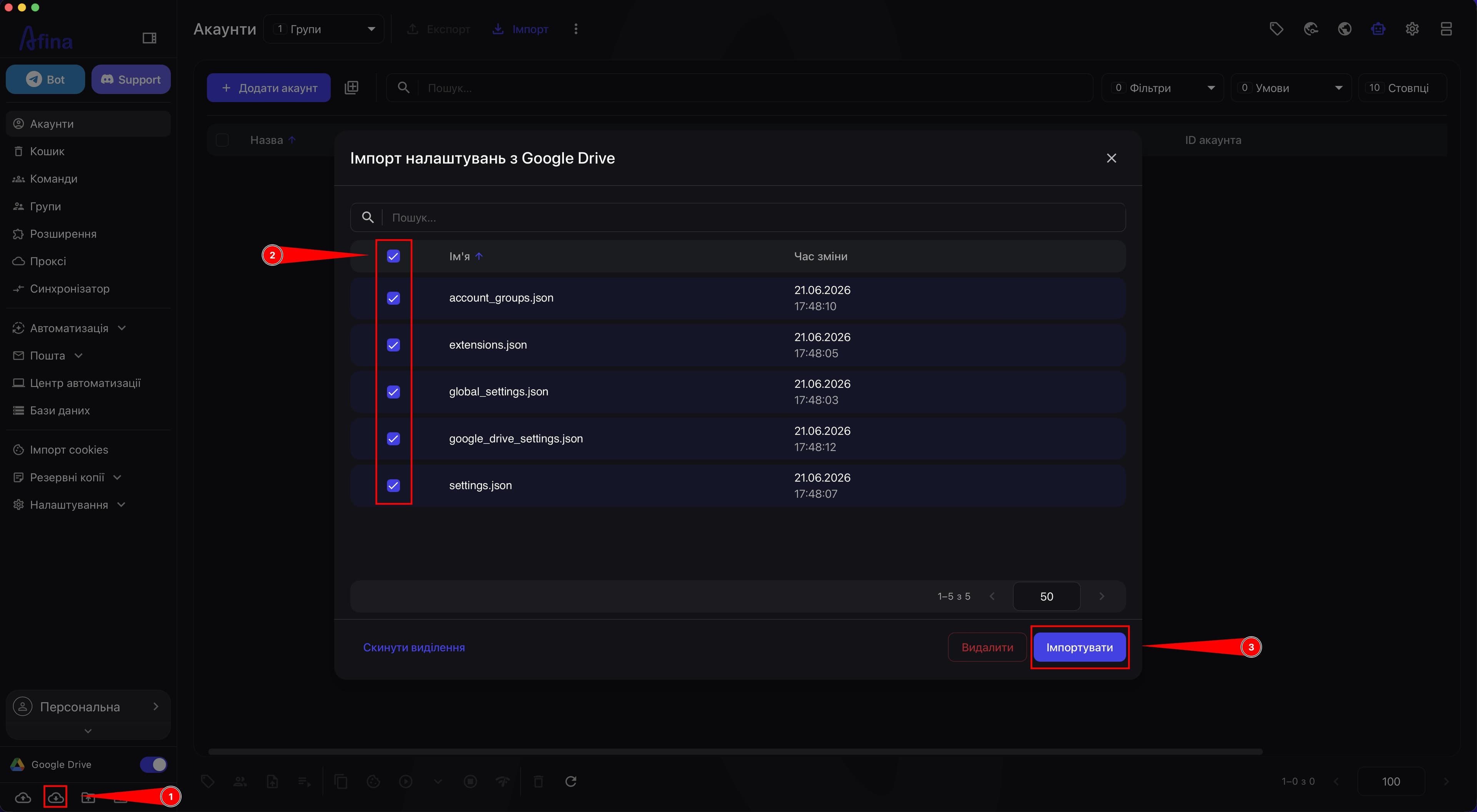
Task: Toggle the Google Drive switch off
Action: [154, 764]
